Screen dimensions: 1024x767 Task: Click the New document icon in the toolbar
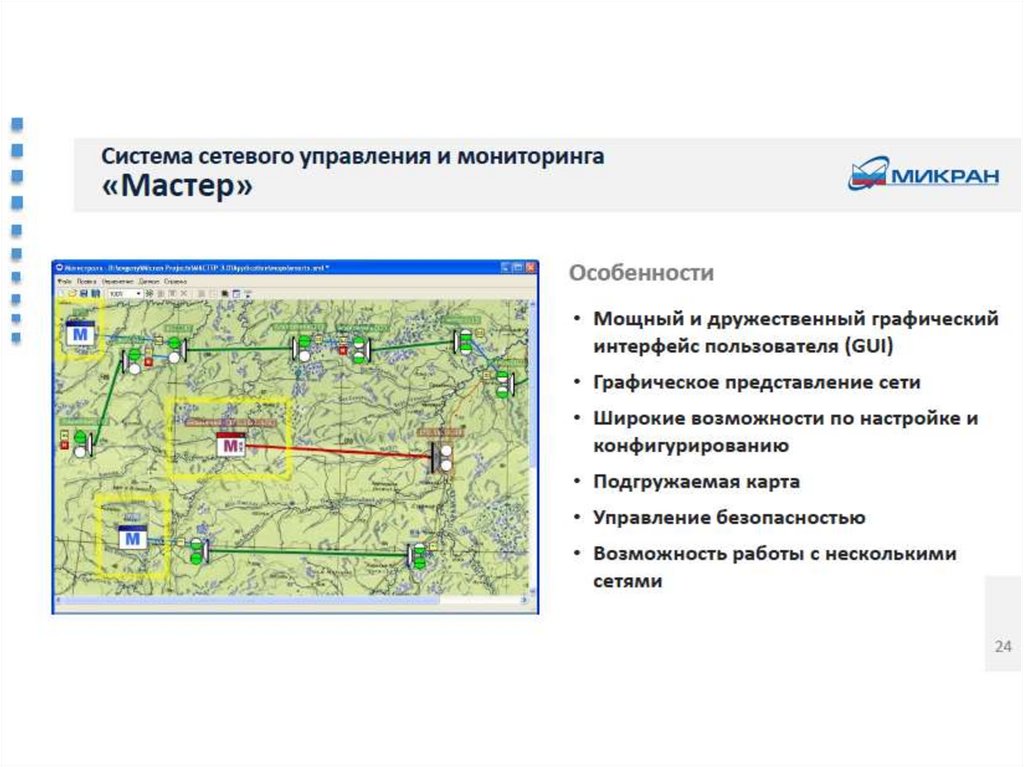tap(61, 294)
